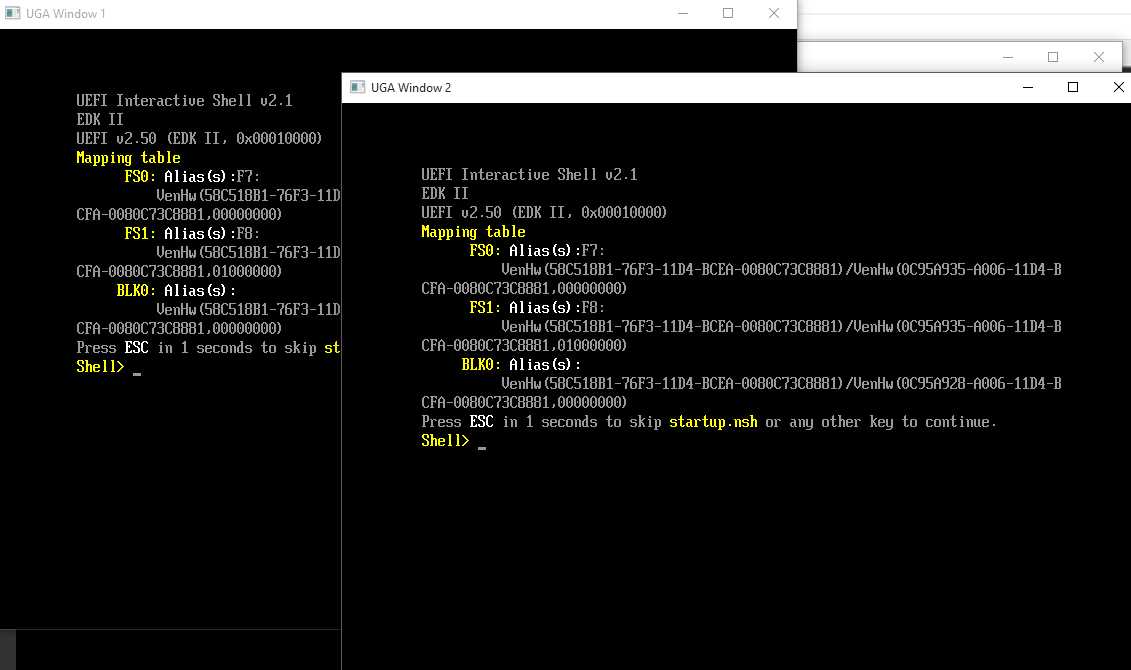This screenshot has width=1131, height=670.
Task: Click 'Mapping table' heading in UGA Window 1
Action: (x=128, y=158)
